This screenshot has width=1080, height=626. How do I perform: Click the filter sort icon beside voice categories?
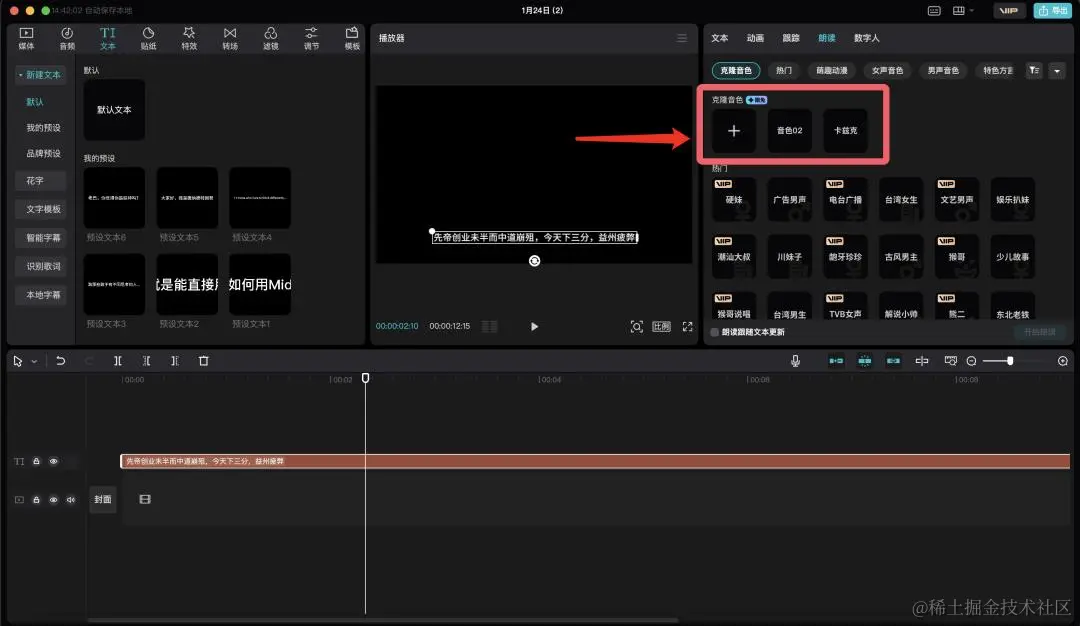1034,70
